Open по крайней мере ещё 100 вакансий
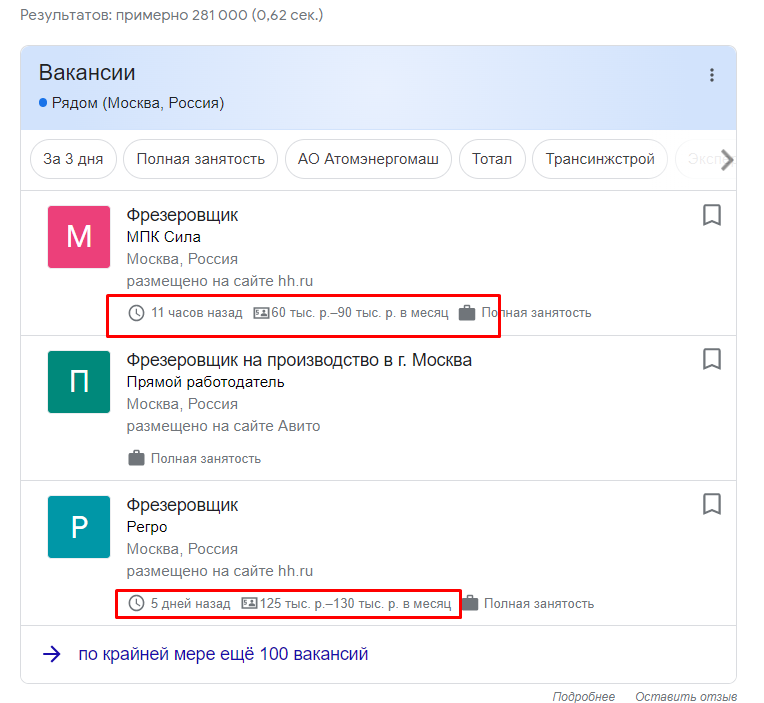The image size is (764, 703). click(223, 654)
